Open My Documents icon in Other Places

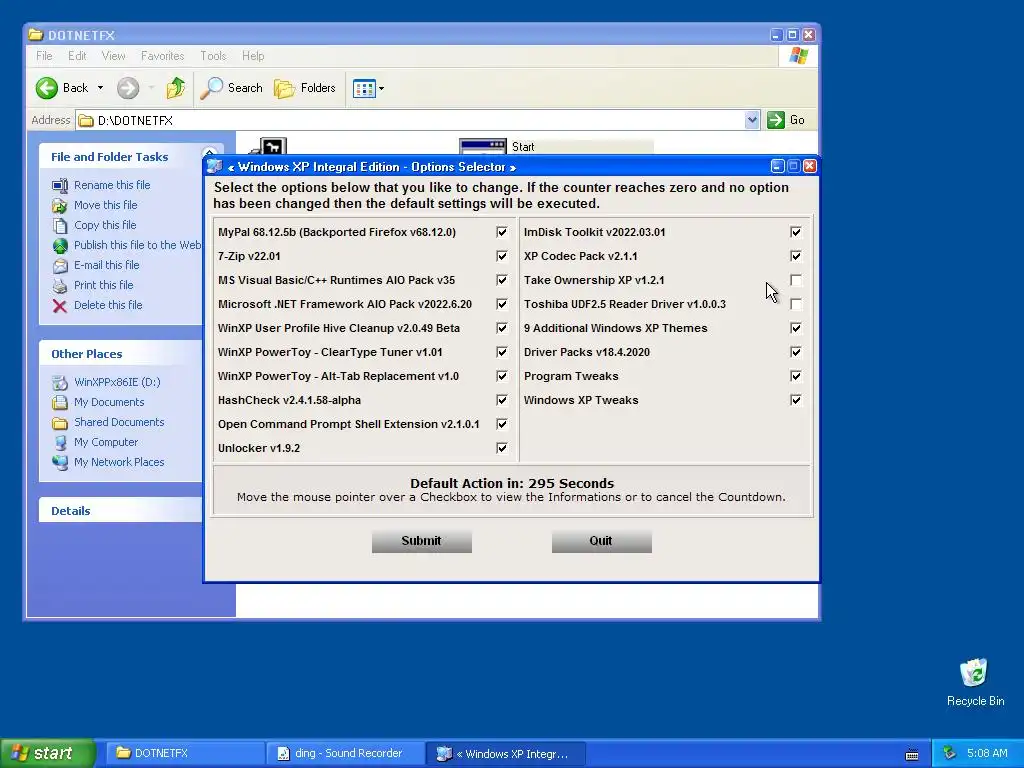point(59,402)
